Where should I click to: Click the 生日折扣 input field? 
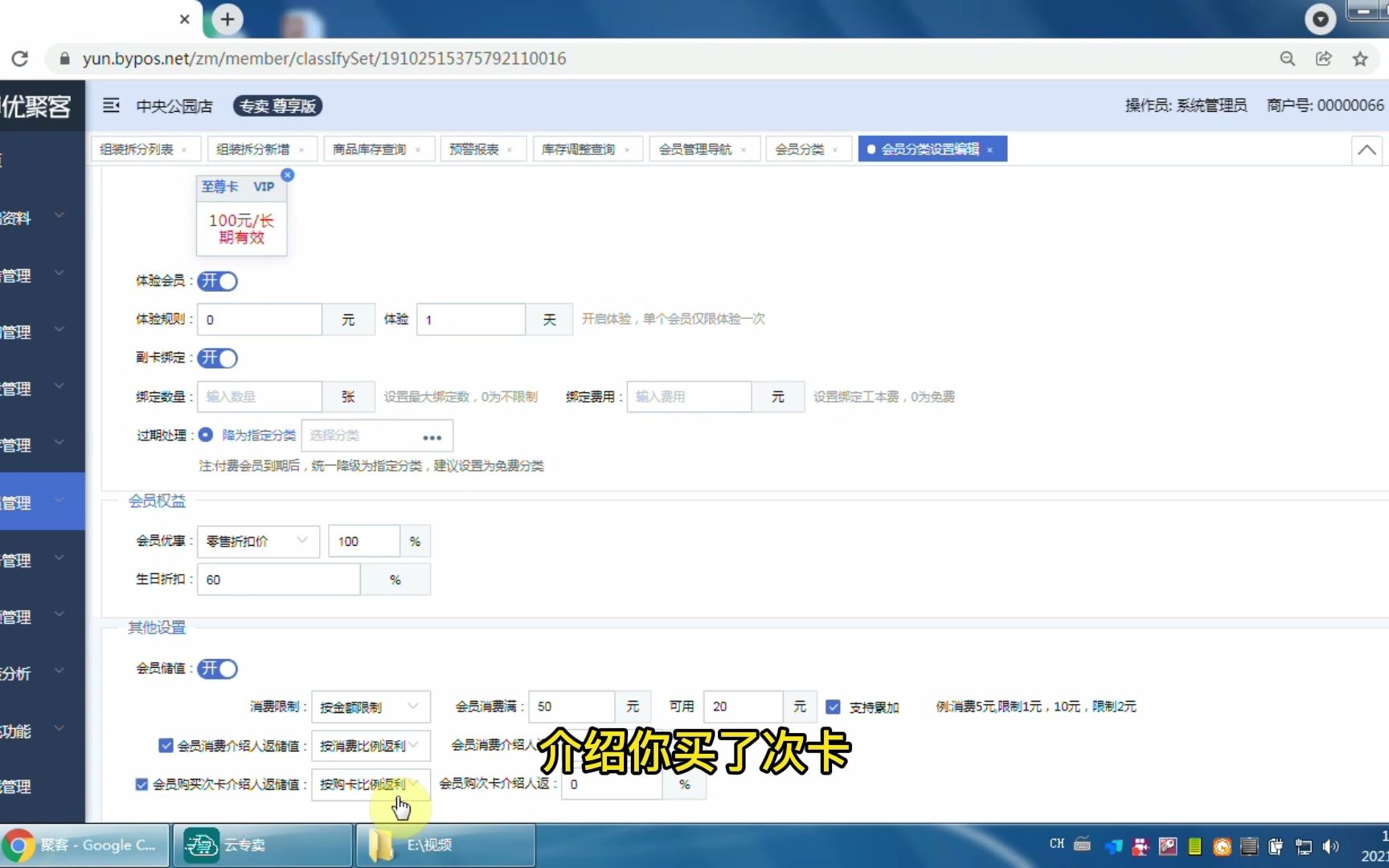point(278,579)
